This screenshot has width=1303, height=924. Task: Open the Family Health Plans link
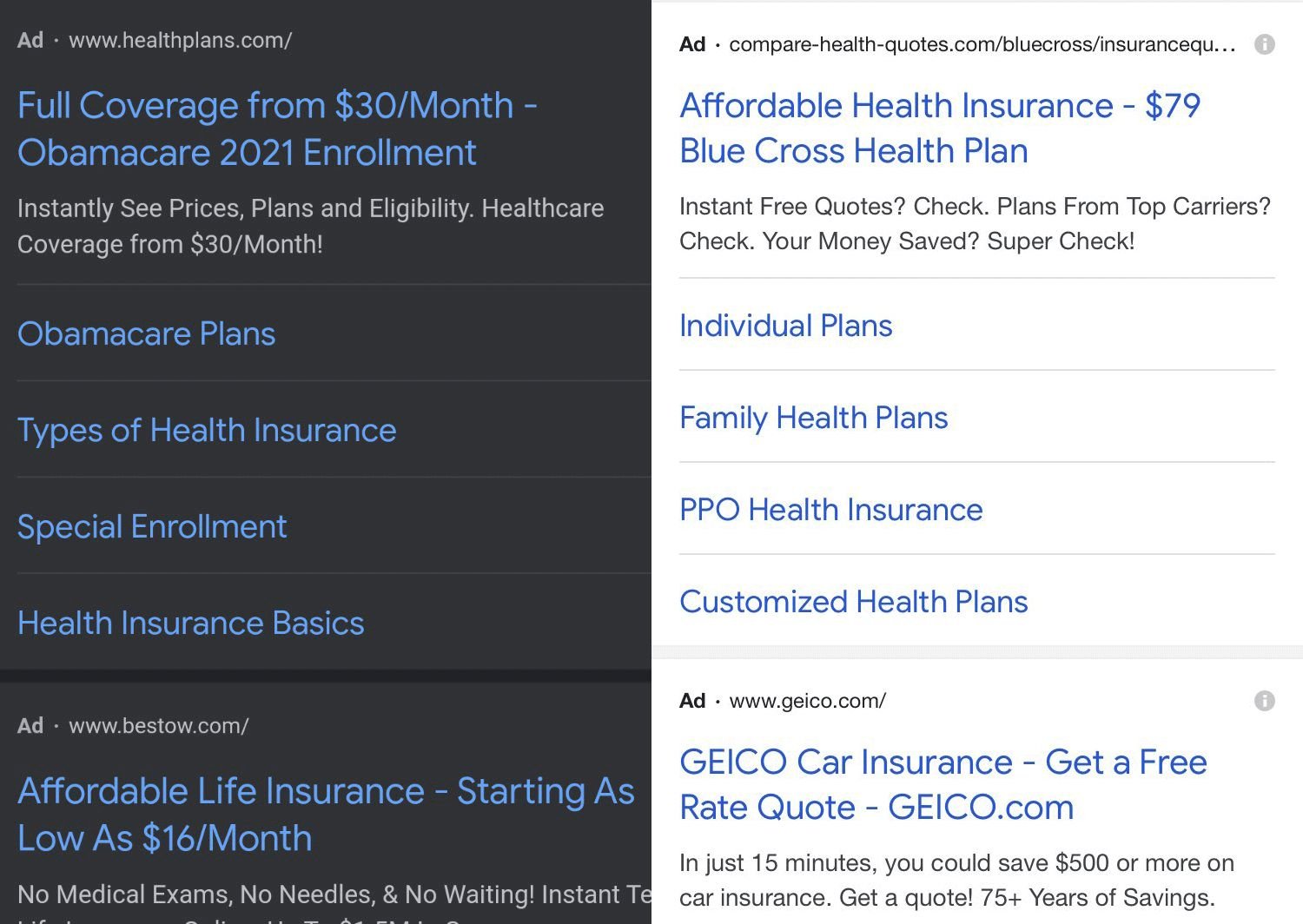point(813,418)
